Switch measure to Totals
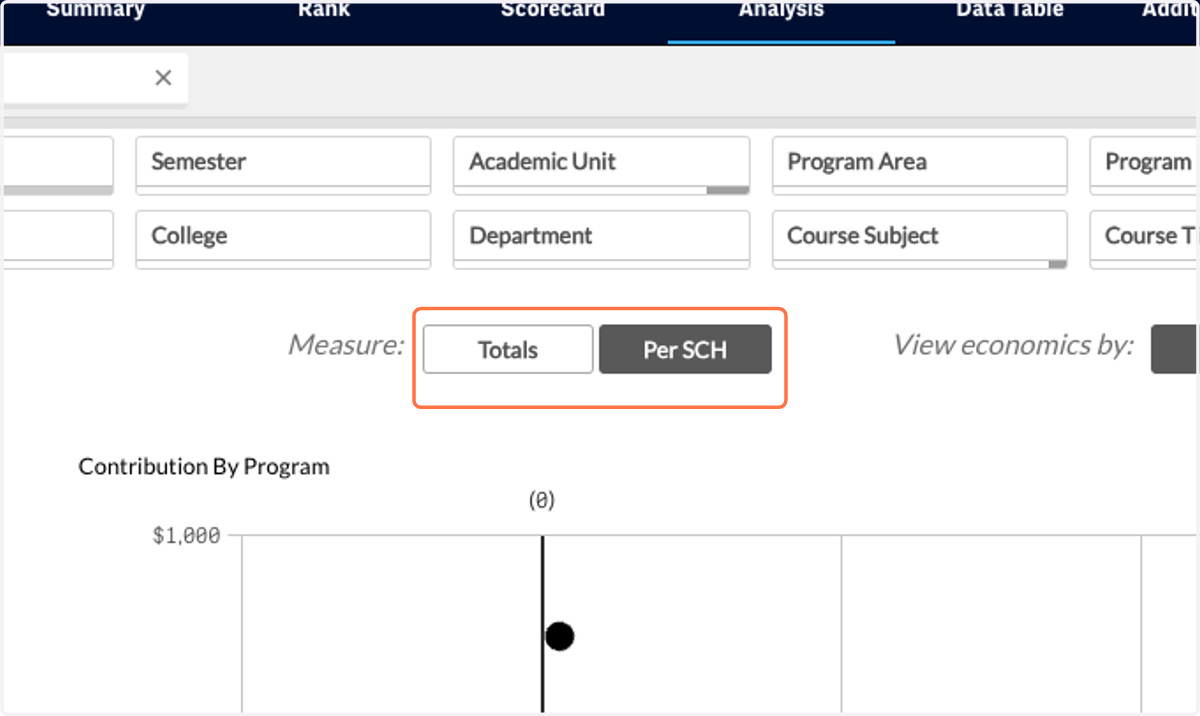Screen dimensions: 1200x716 tap(508, 350)
